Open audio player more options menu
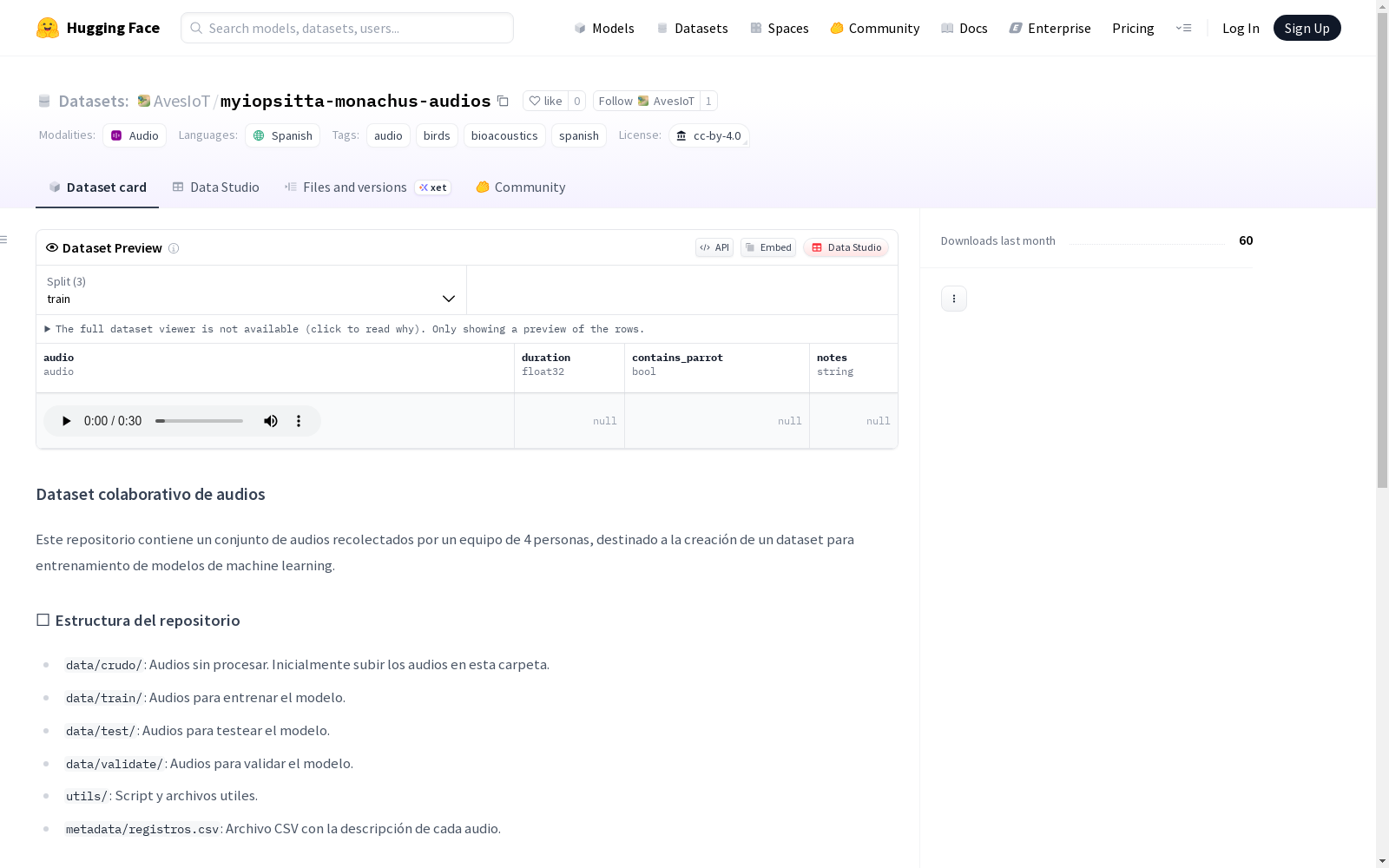1389x868 pixels. [299, 421]
